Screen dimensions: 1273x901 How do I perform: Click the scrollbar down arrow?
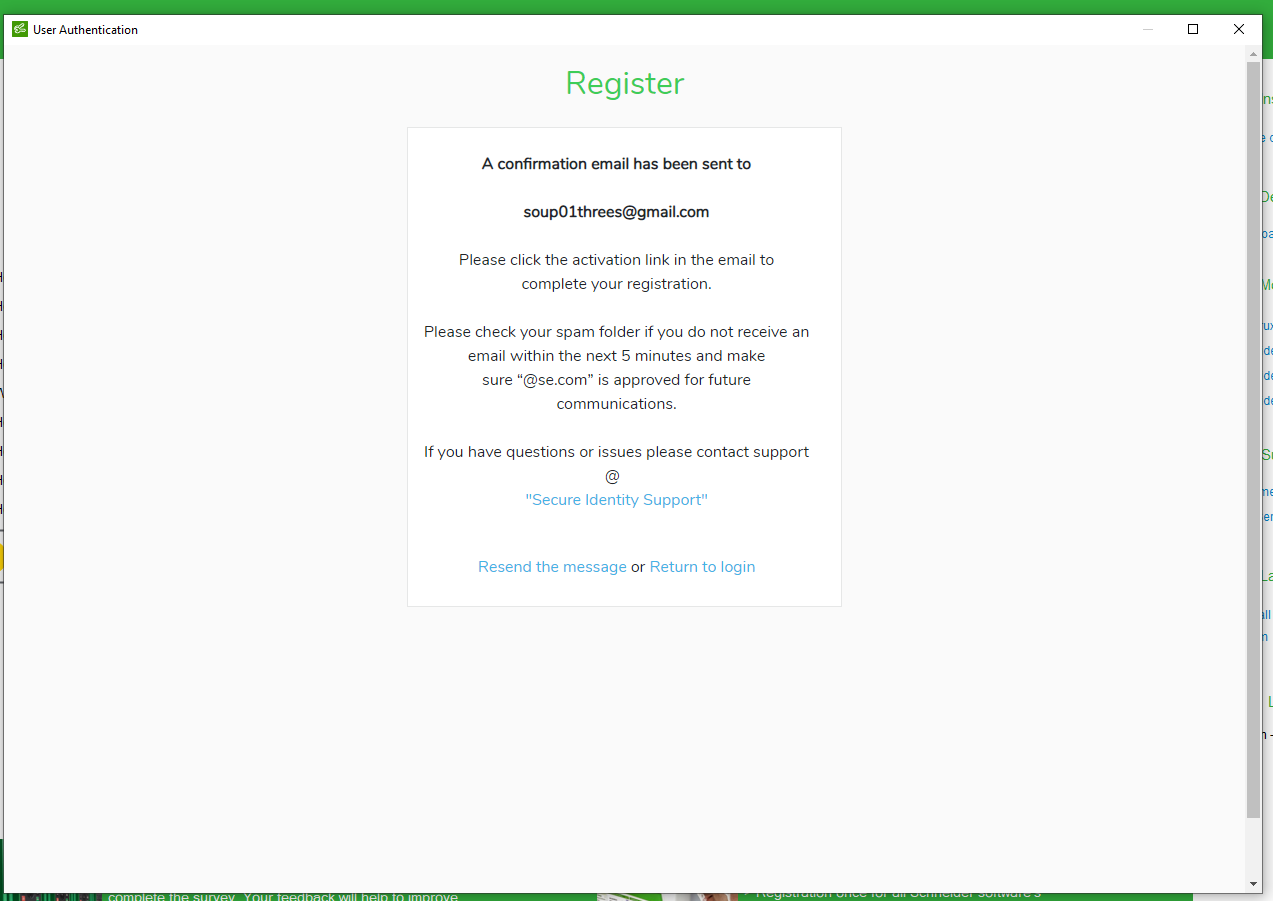(1254, 884)
